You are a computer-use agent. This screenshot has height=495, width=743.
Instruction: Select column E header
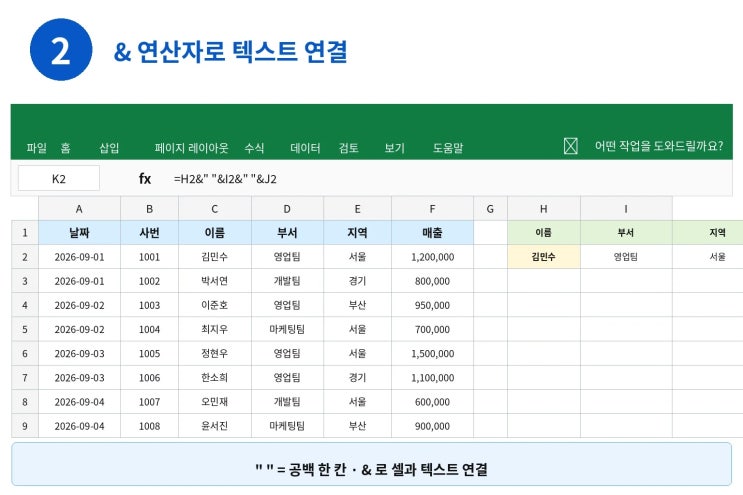(x=357, y=209)
